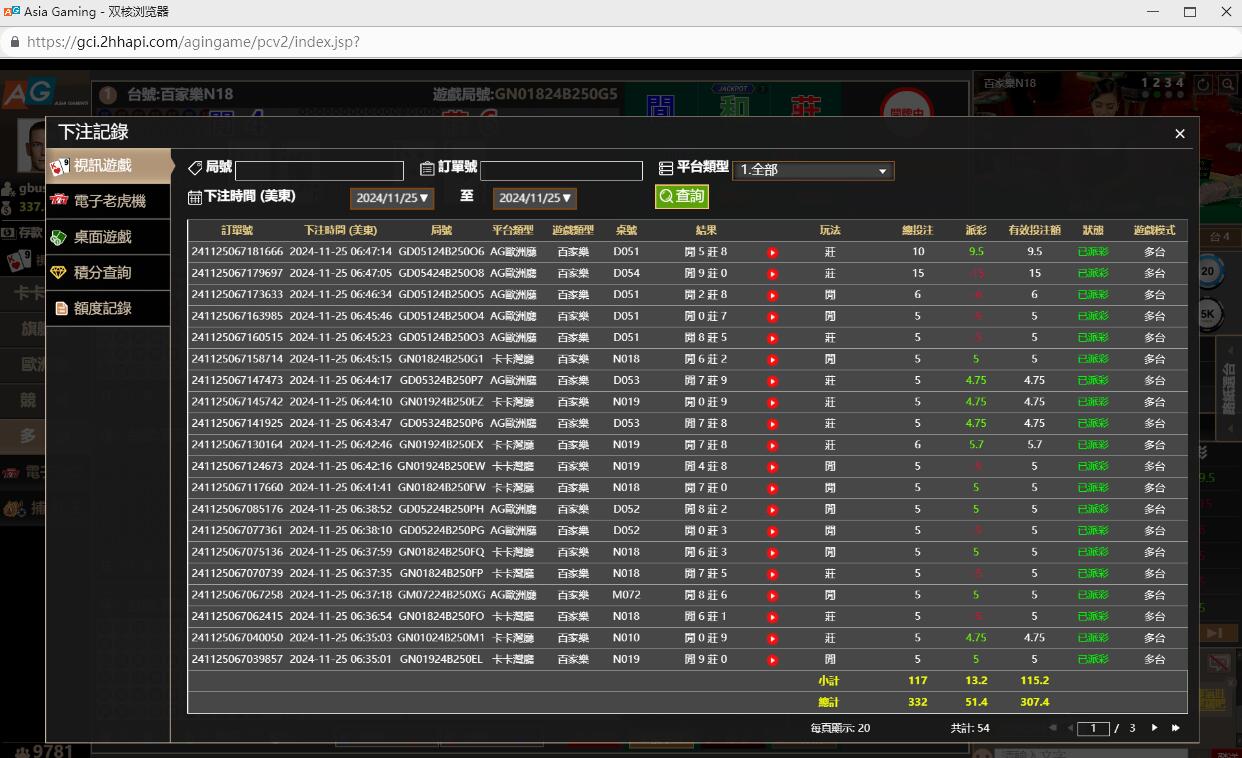Click the page number input box
The height and width of the screenshot is (758, 1242).
tap(1093, 729)
